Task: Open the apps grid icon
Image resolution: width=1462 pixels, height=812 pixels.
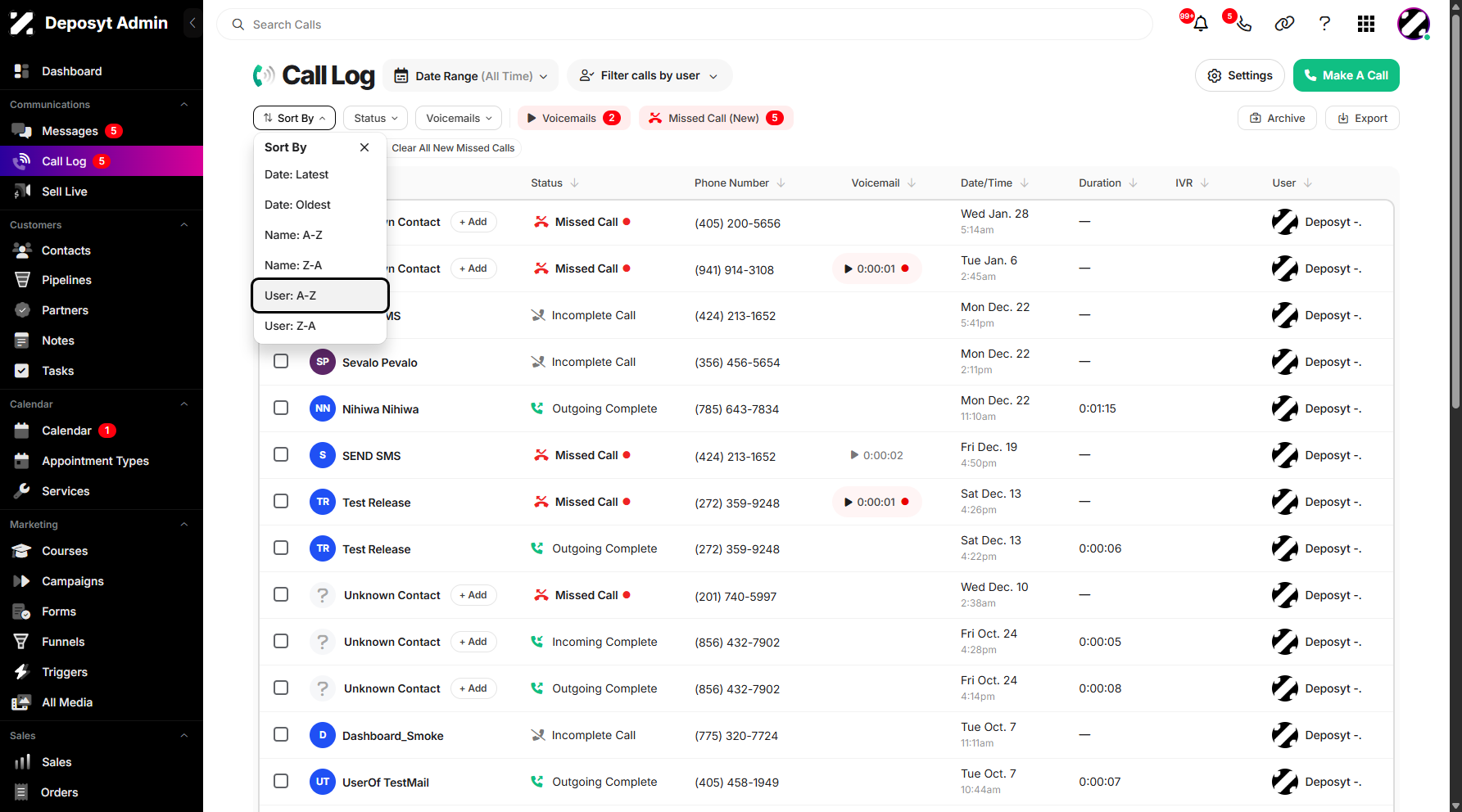Action: coord(1365,24)
